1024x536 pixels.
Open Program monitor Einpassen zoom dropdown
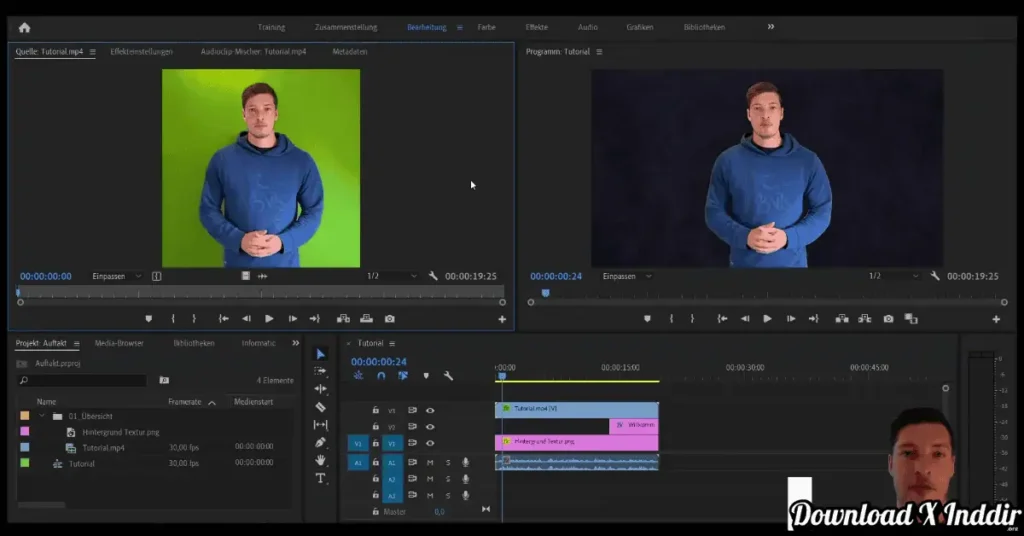click(626, 276)
